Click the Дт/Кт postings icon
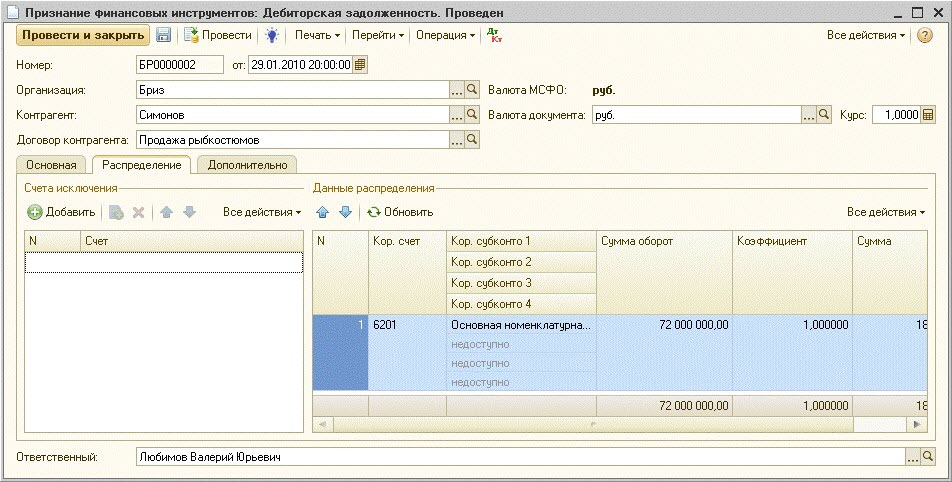Image resolution: width=952 pixels, height=482 pixels. point(493,35)
